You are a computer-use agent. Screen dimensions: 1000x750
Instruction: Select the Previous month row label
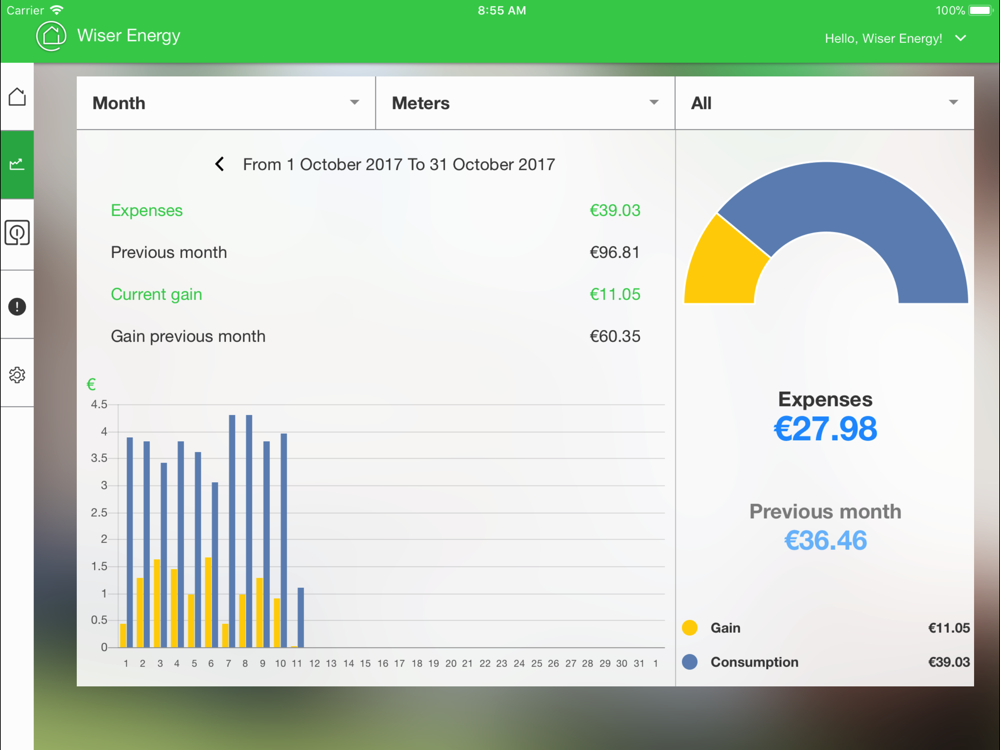pos(169,253)
